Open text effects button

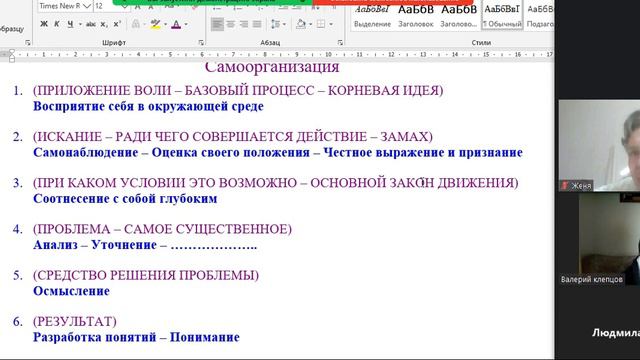[x=136, y=24]
